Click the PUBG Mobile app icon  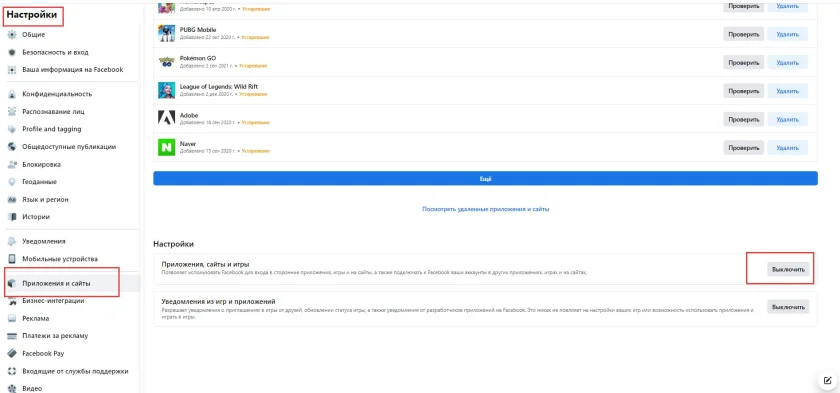click(167, 33)
